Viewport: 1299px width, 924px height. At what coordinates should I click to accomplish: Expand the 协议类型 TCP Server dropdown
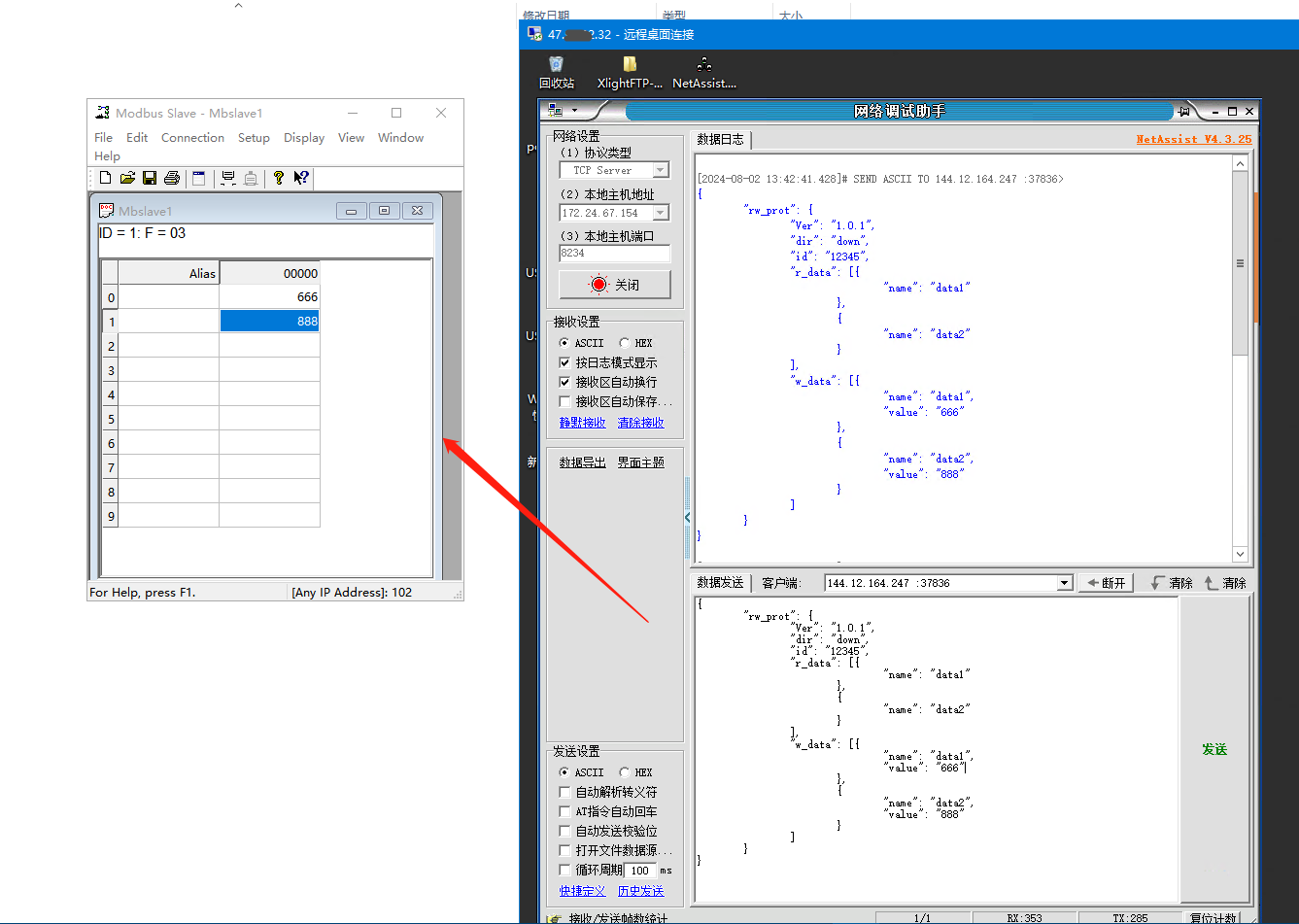click(661, 170)
